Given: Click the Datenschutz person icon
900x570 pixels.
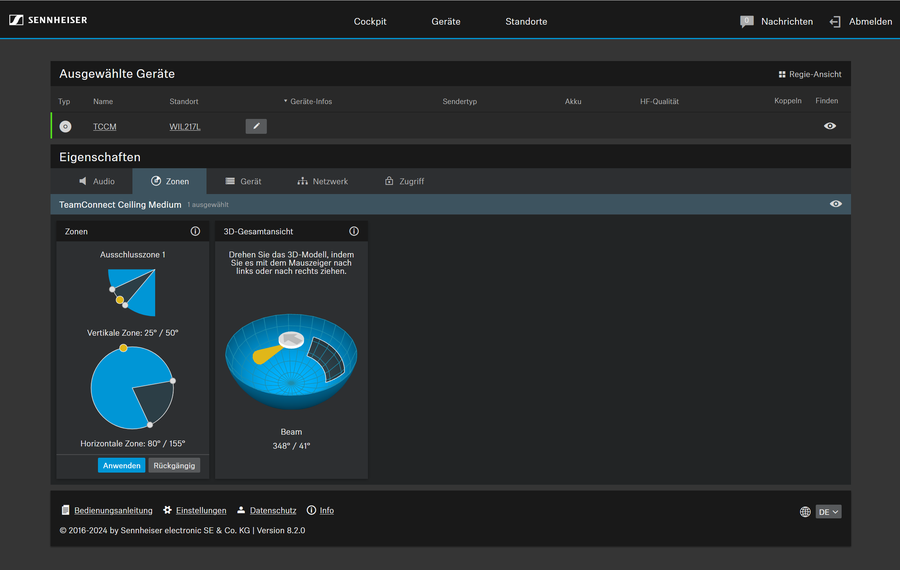Looking at the screenshot, I should (241, 510).
